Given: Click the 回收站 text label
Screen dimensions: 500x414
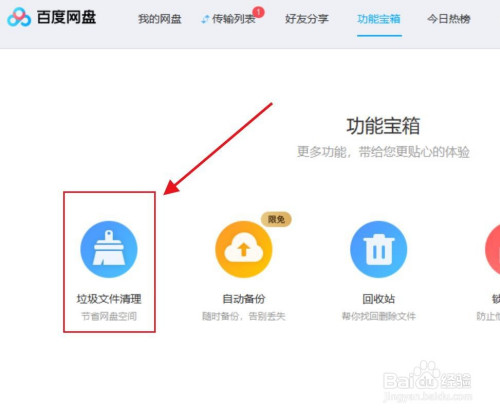Looking at the screenshot, I should click(x=379, y=299).
